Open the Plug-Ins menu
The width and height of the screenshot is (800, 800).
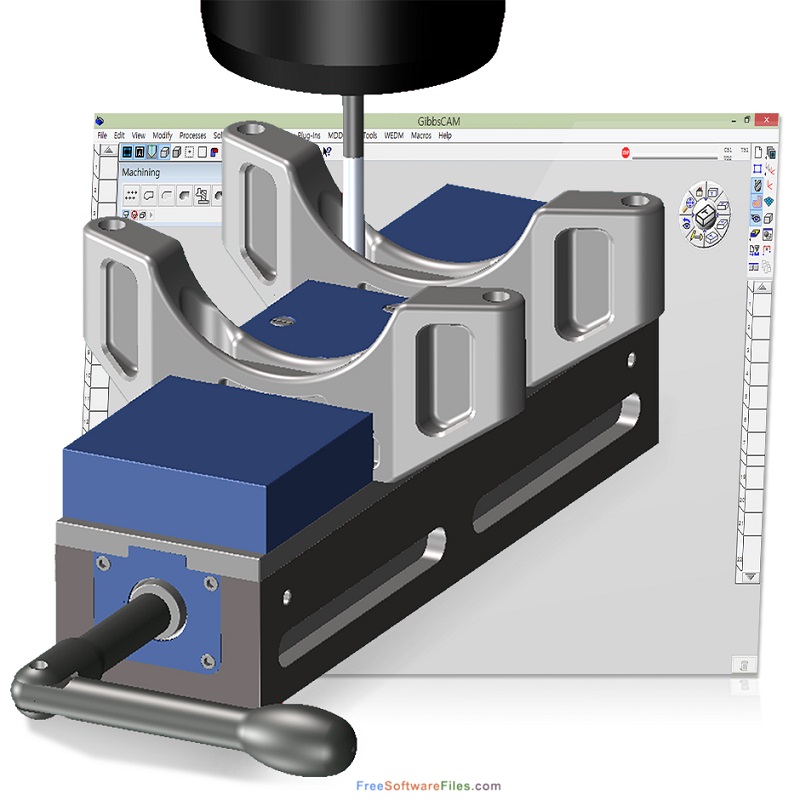tap(309, 136)
